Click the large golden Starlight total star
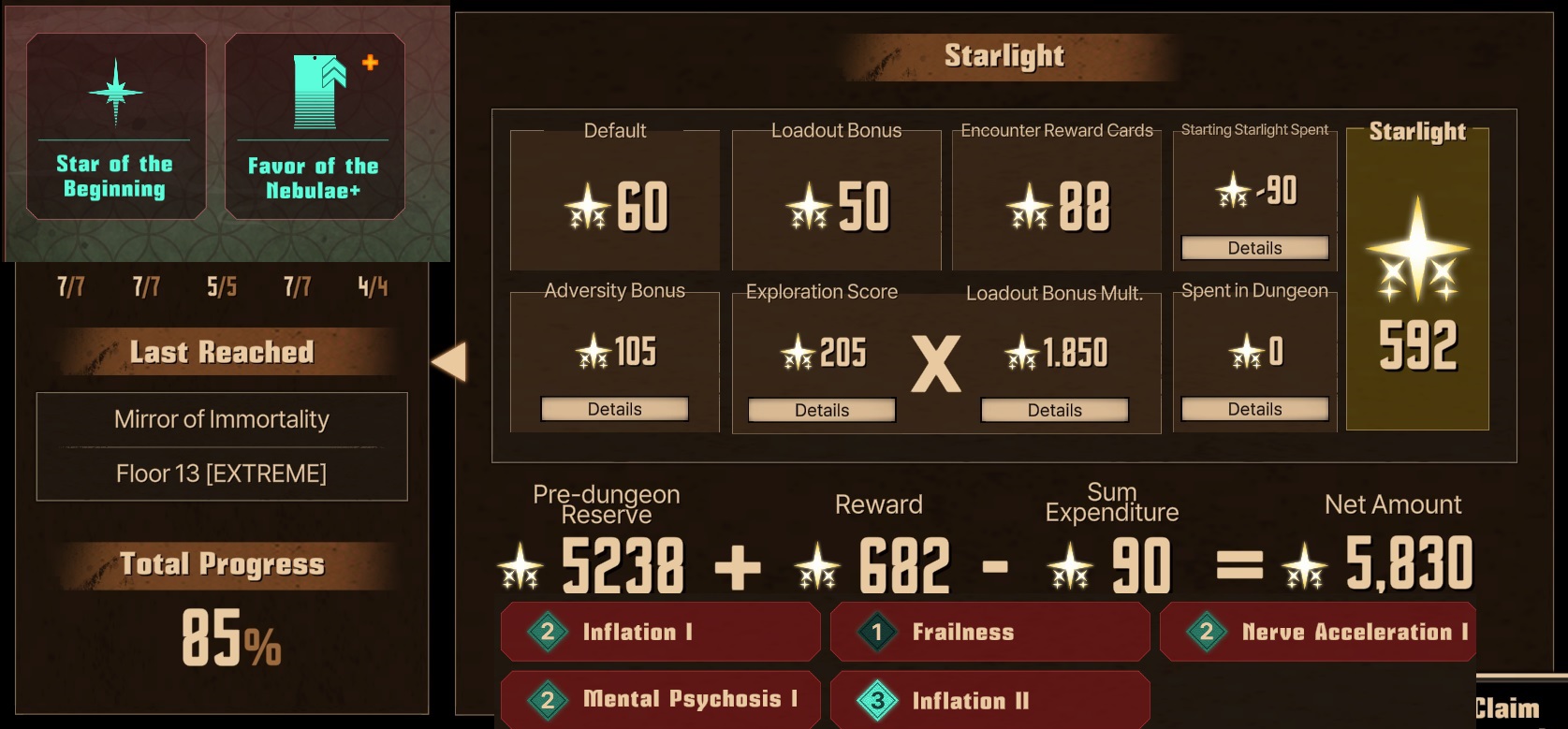 (x=1417, y=249)
